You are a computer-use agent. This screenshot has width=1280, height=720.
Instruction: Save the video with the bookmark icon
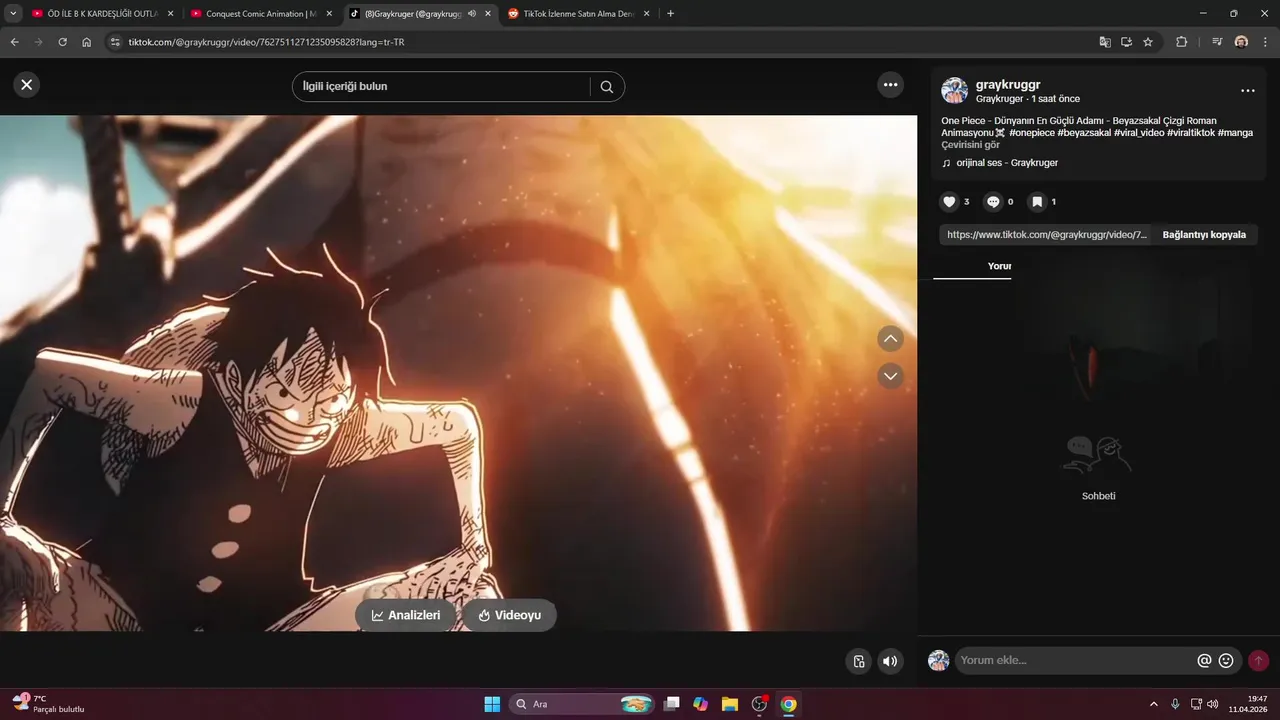(1037, 202)
